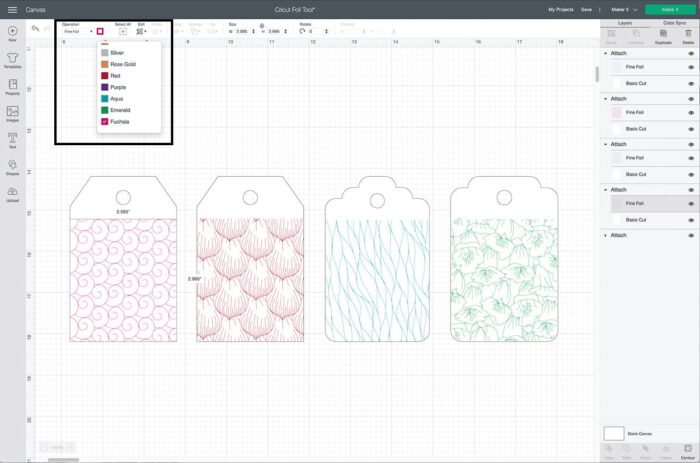
Task: Open the Templates panel
Action: [x=12, y=60]
